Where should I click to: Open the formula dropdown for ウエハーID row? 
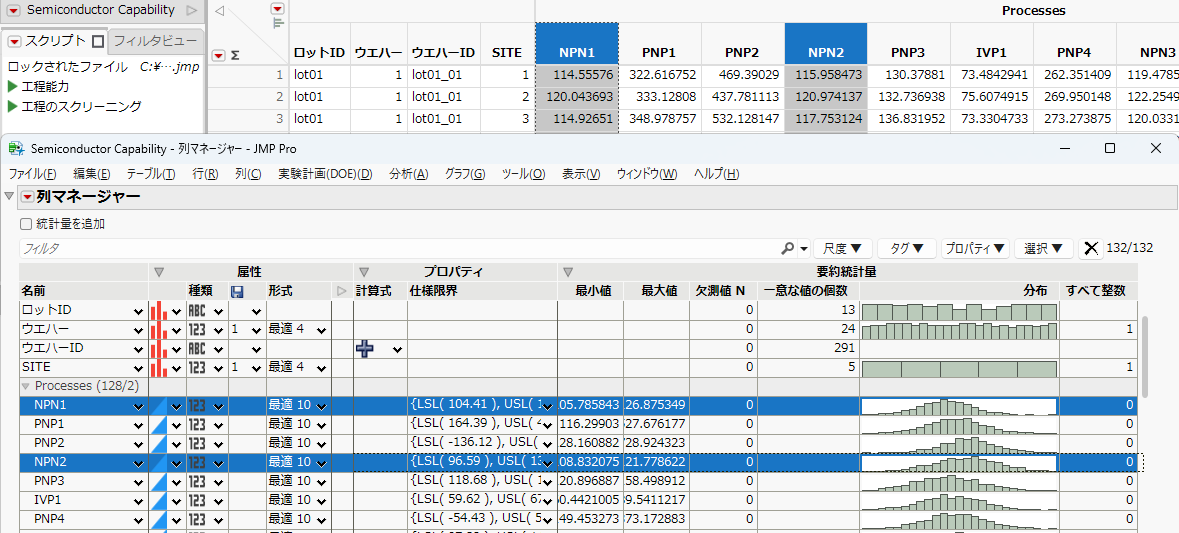pos(397,350)
